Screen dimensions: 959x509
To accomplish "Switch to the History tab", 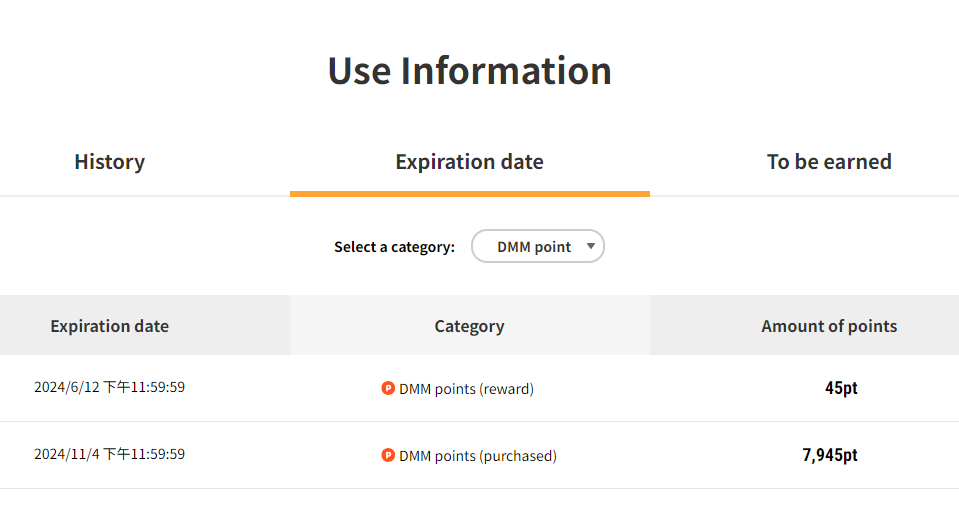I will [x=109, y=162].
